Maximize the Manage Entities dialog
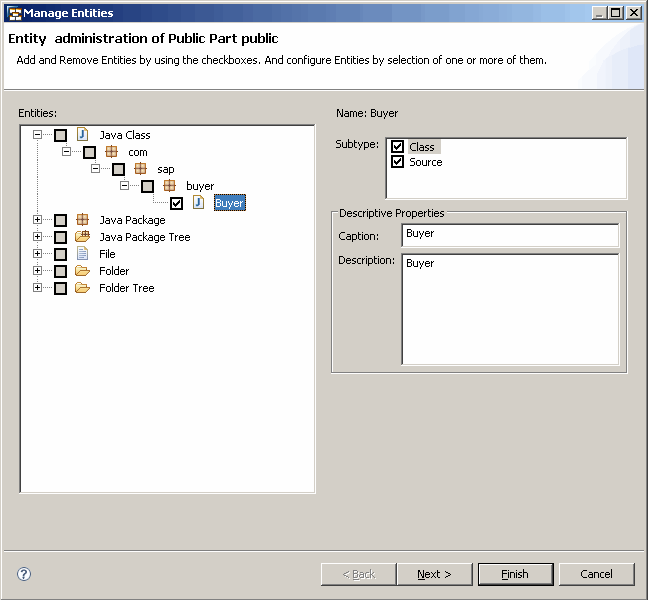The width and height of the screenshot is (648, 600). coord(615,13)
